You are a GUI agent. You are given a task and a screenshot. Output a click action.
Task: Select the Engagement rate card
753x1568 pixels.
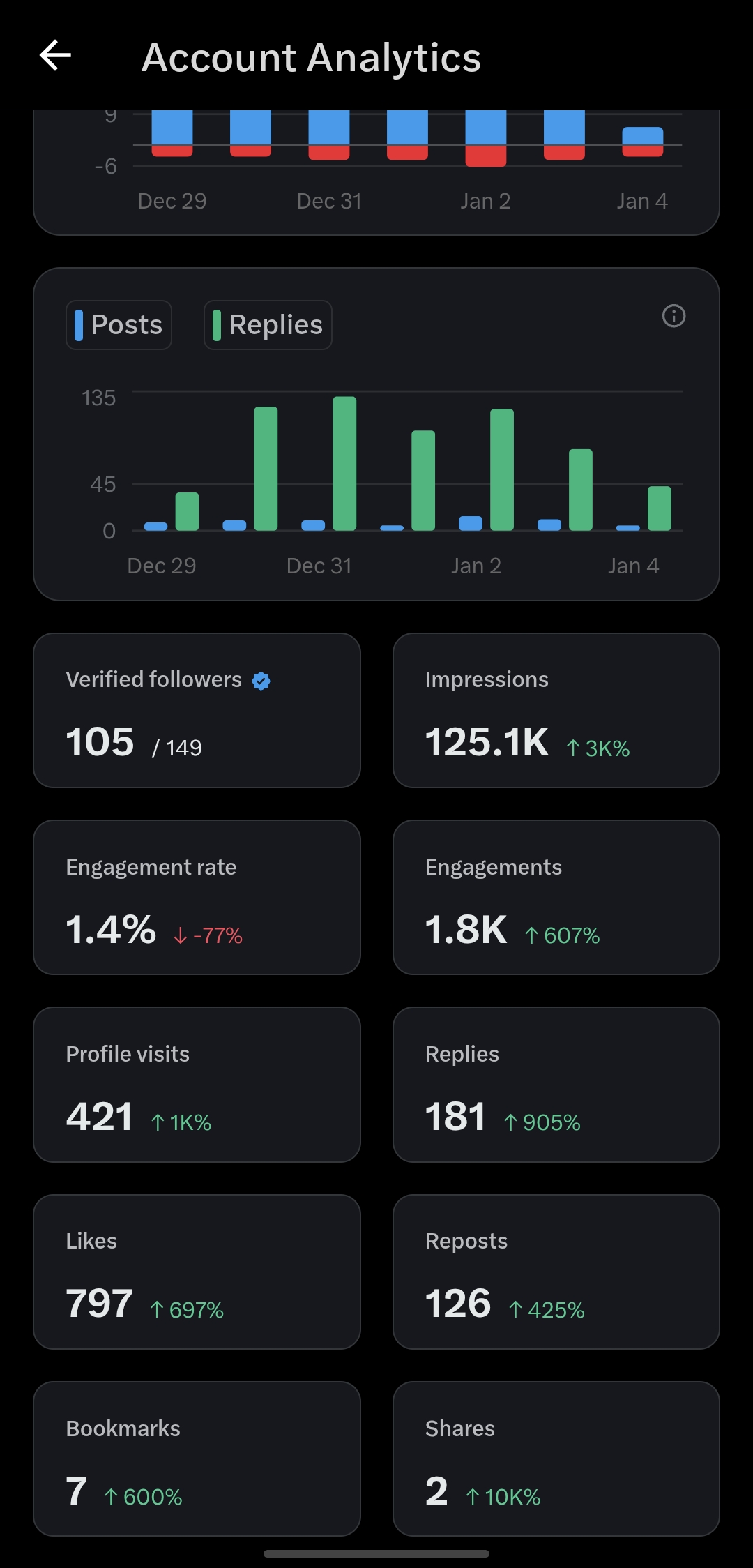pos(197,897)
